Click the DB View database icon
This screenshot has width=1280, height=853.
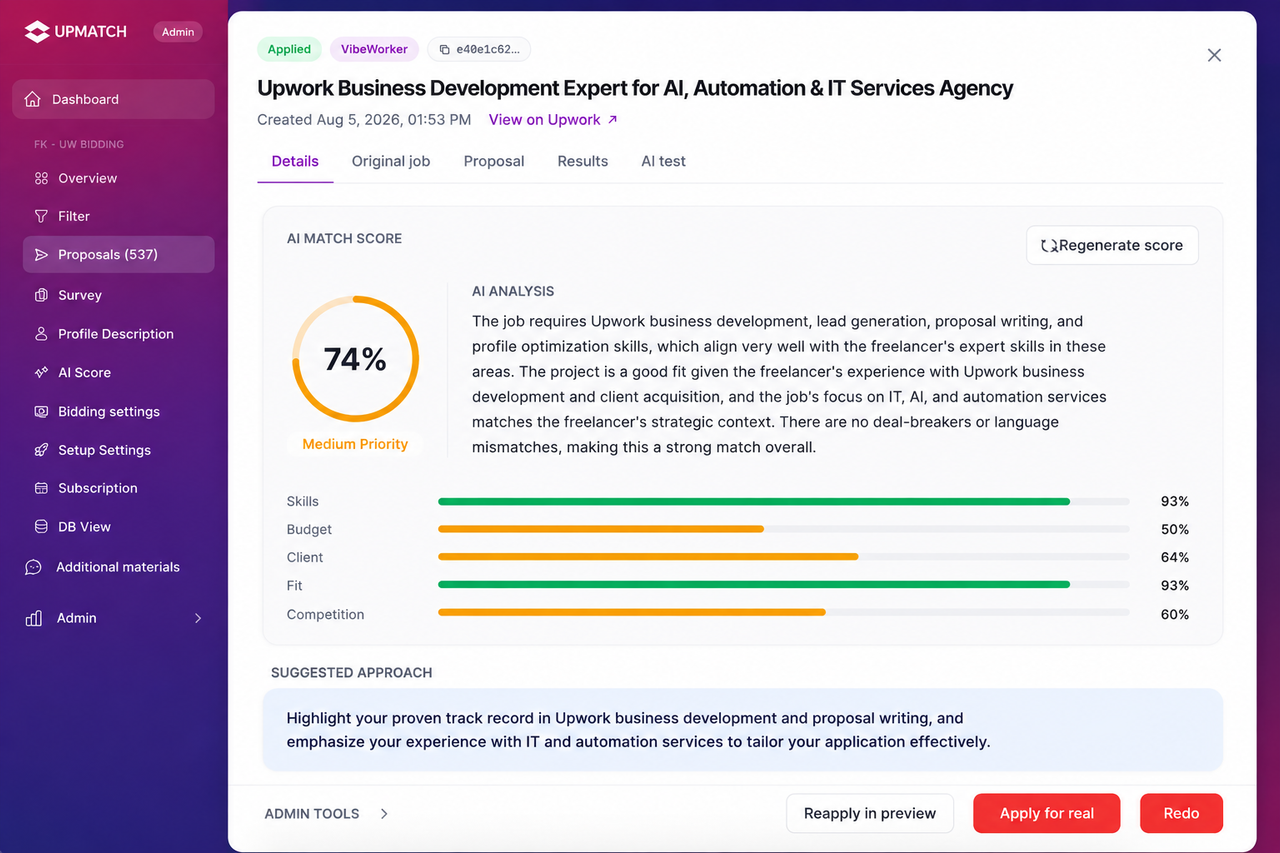pyautogui.click(x=41, y=527)
